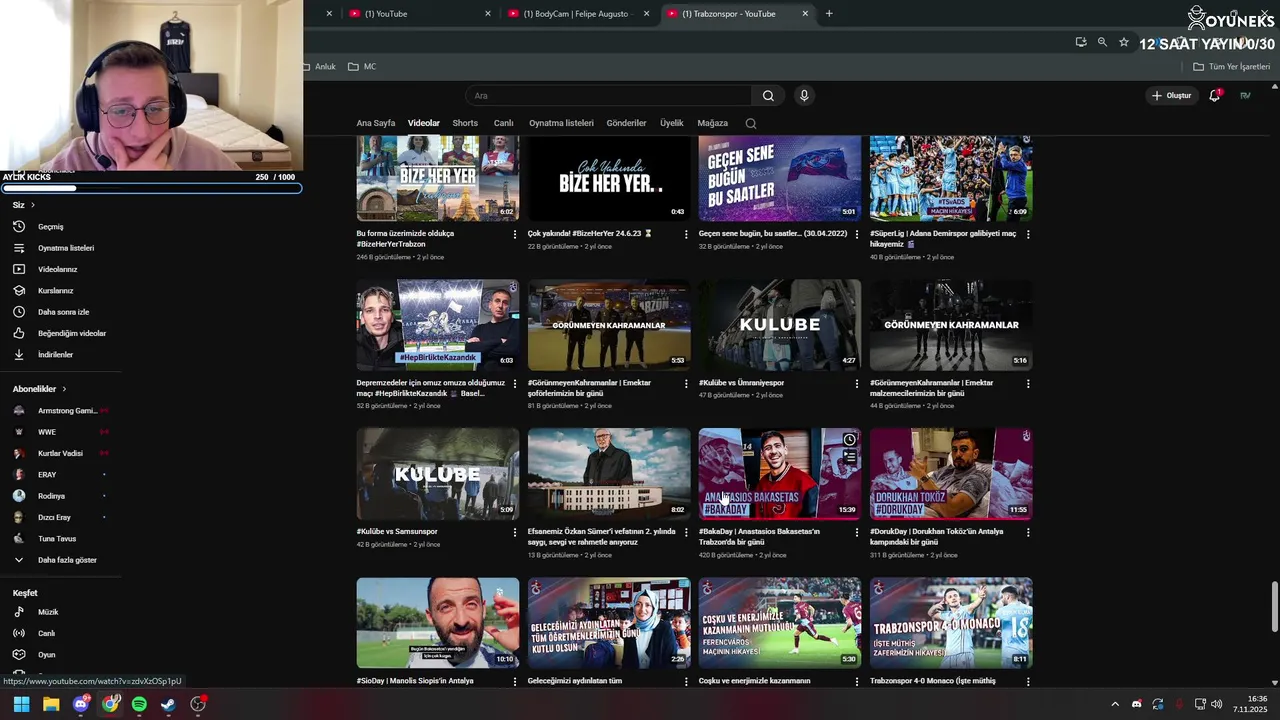This screenshot has width=1280, height=720.
Task: Expand the Abonelikler section arrow
Action: 64,389
